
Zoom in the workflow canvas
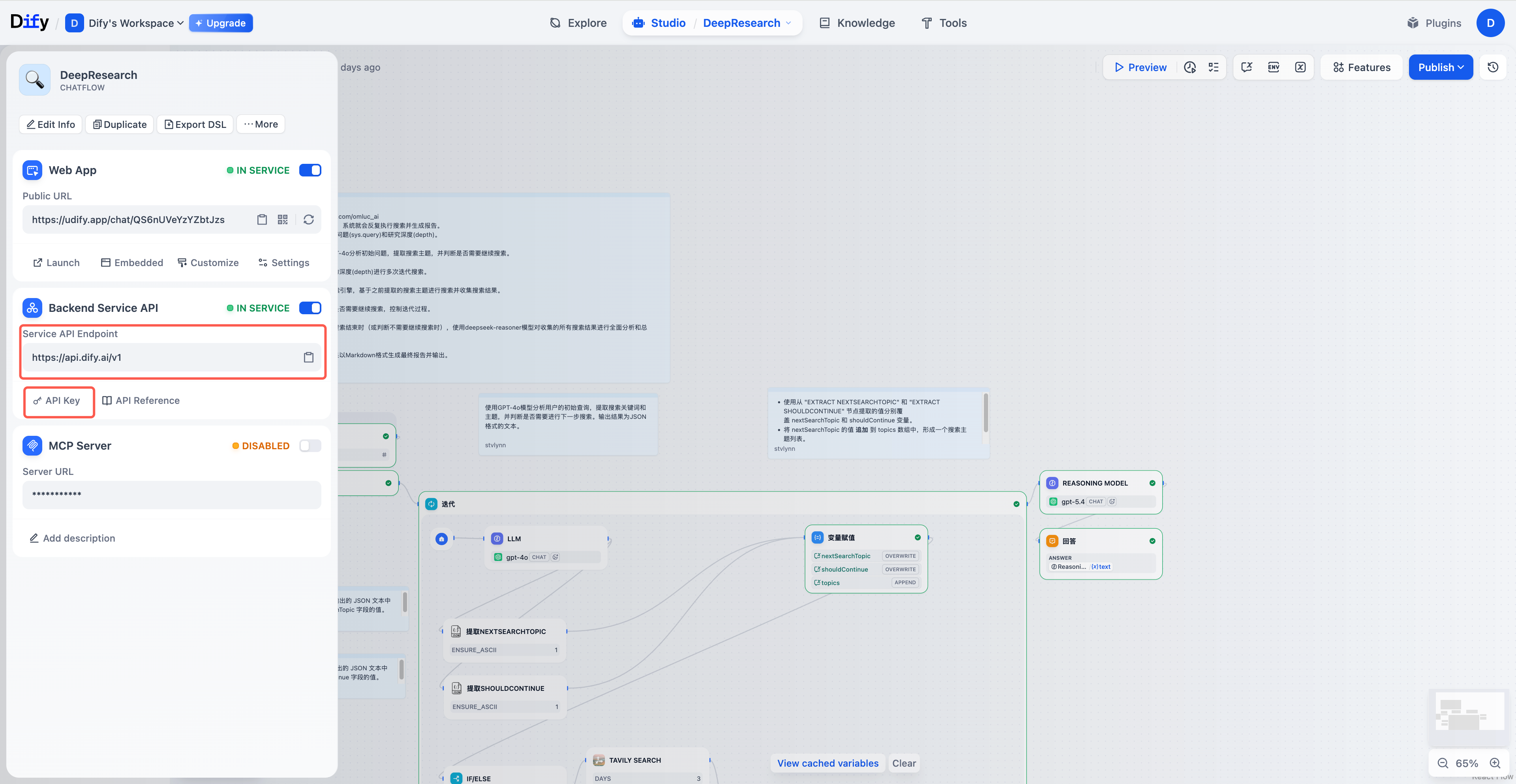click(1495, 763)
